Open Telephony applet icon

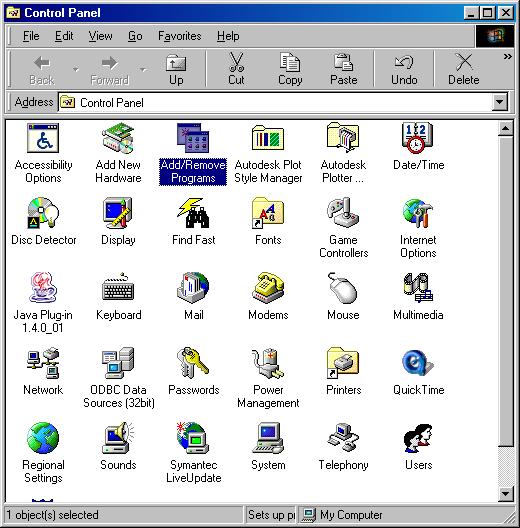click(x=343, y=438)
